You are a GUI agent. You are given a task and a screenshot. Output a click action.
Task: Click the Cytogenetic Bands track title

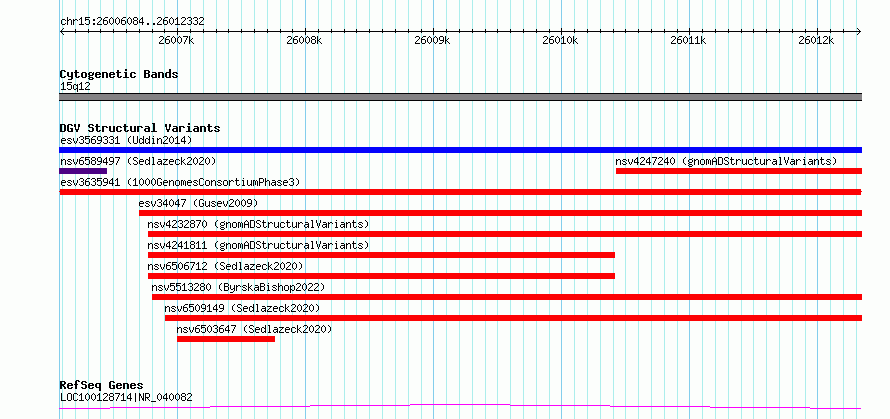pyautogui.click(x=119, y=74)
